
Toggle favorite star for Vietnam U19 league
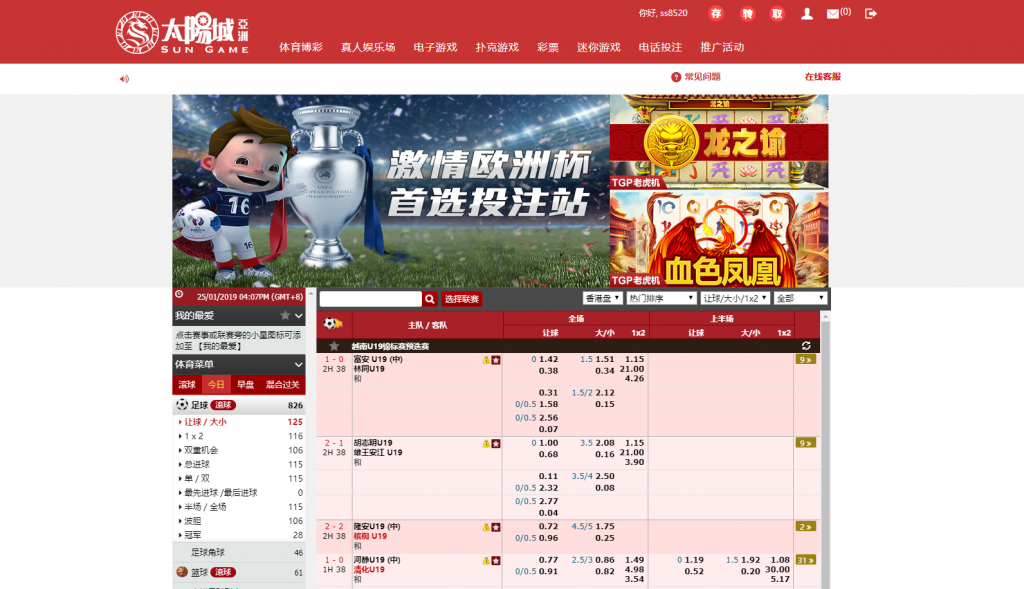coord(334,345)
